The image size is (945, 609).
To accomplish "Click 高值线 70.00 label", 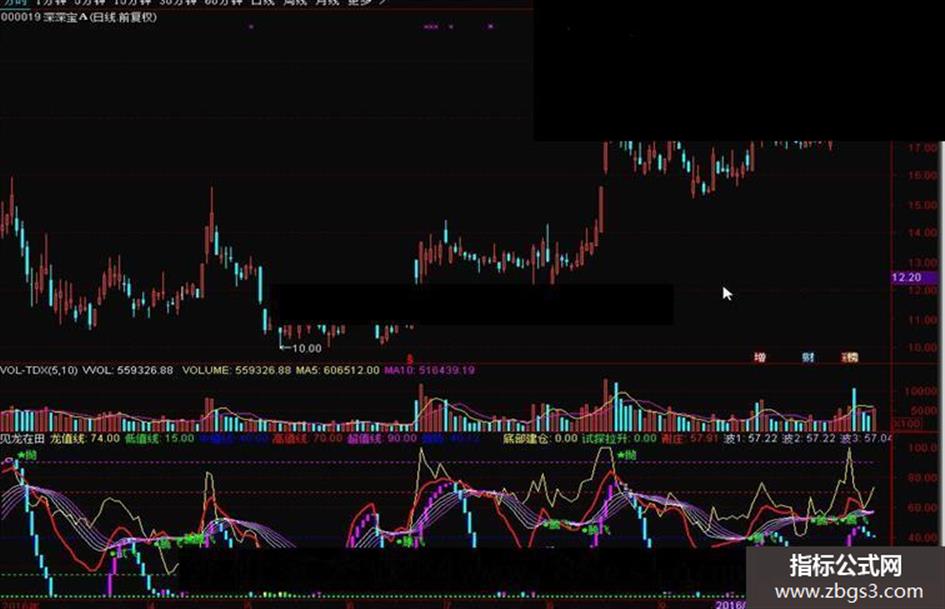I will 307,438.
